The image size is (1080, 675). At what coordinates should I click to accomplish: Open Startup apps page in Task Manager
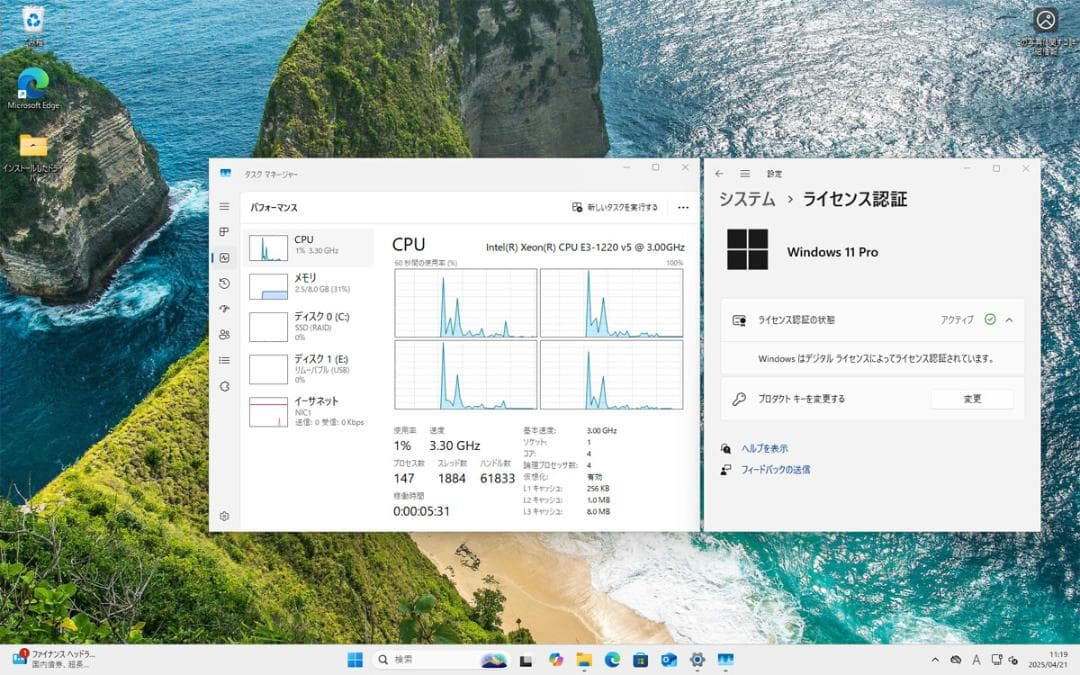coord(224,309)
